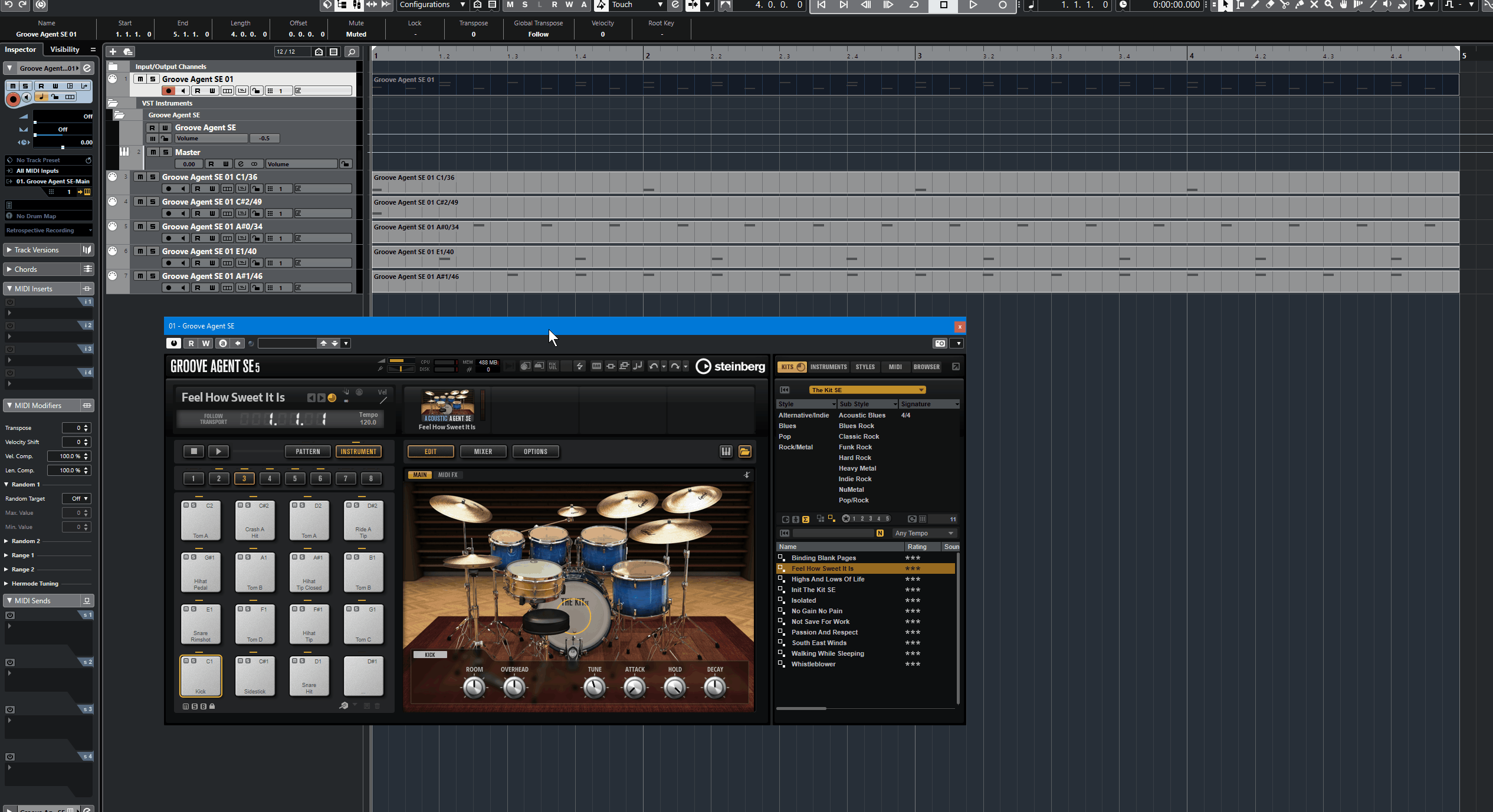Click the INSTRUMENT button in Groove Agent
The width and height of the screenshot is (1493, 812).
tap(358, 451)
